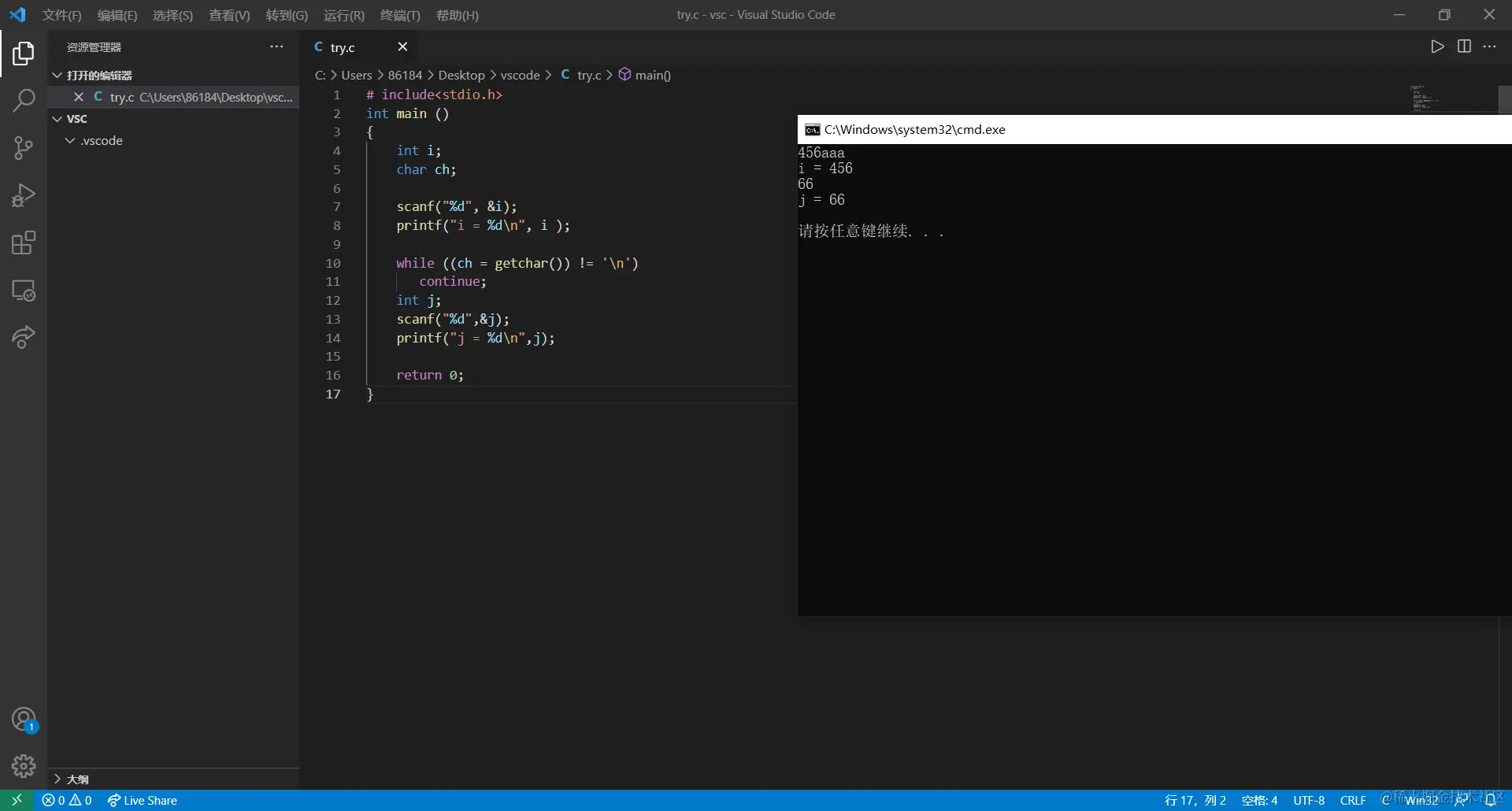The image size is (1512, 811).
Task: Change end of line sequence CRLF
Action: 1353,800
